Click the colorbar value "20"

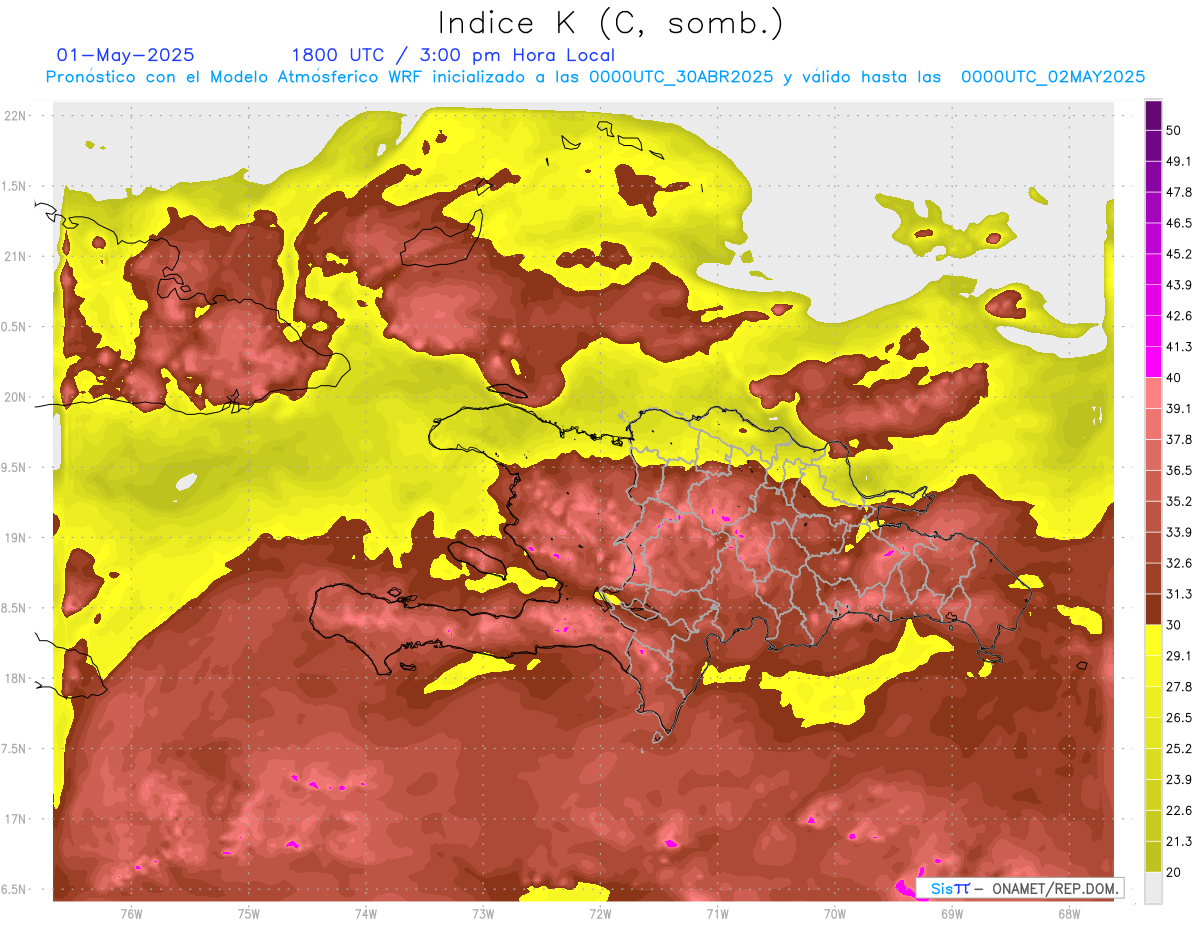click(1174, 873)
